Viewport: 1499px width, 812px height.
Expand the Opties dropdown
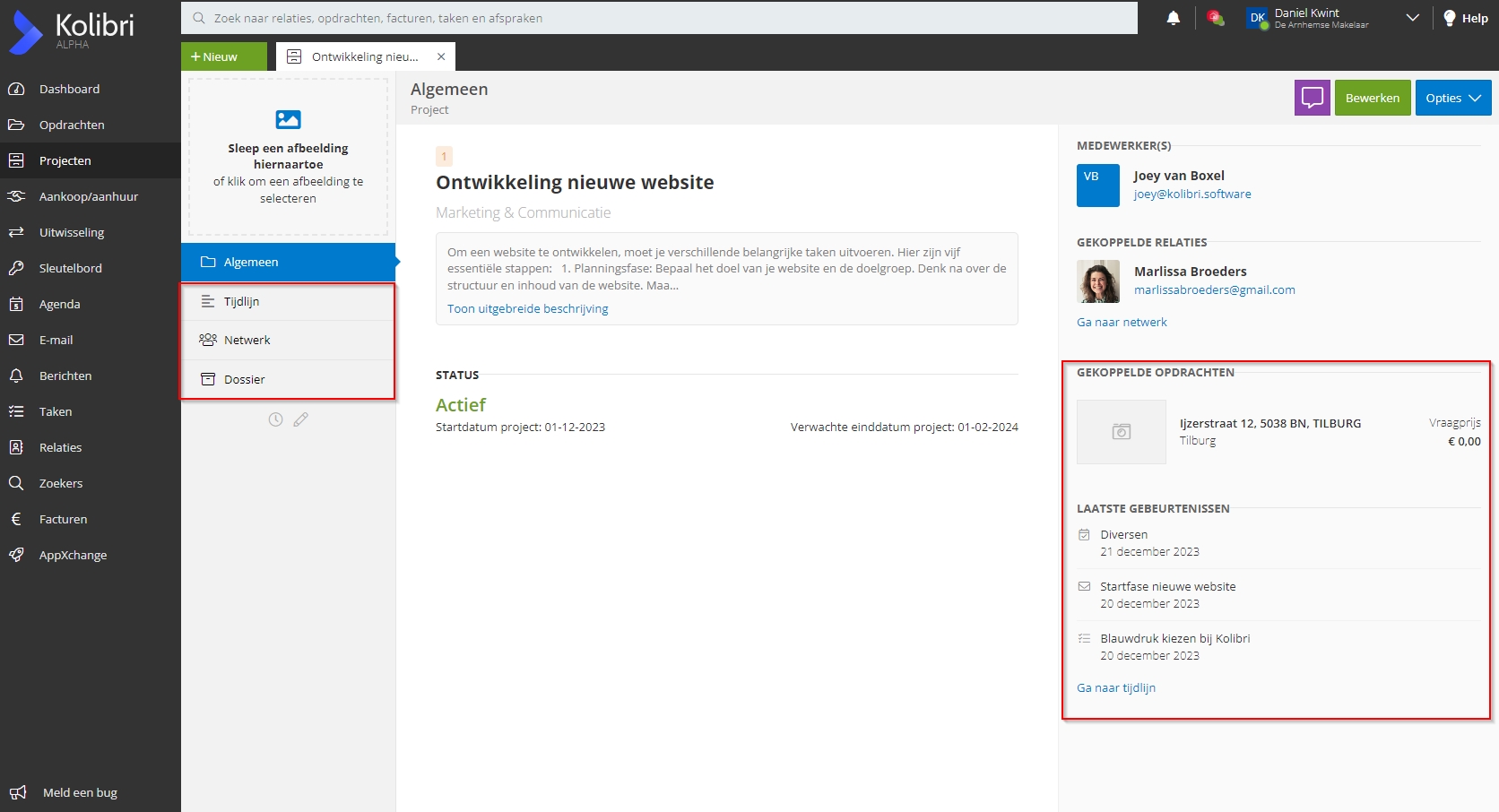click(x=1453, y=98)
